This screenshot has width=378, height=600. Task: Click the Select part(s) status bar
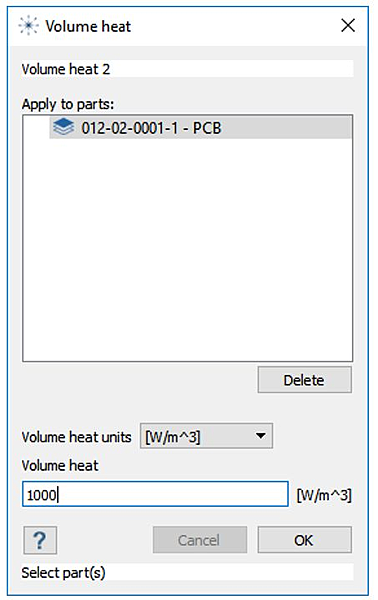coord(187,572)
